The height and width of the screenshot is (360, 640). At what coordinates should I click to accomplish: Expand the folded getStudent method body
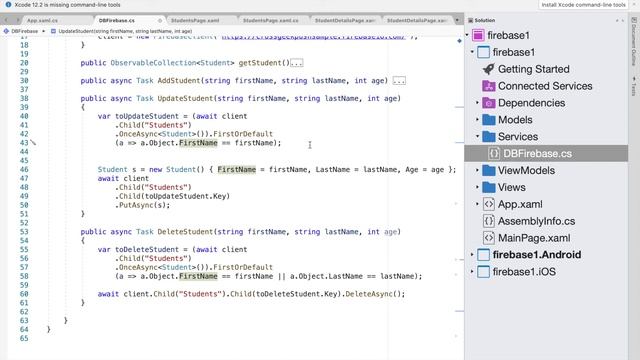point(297,63)
